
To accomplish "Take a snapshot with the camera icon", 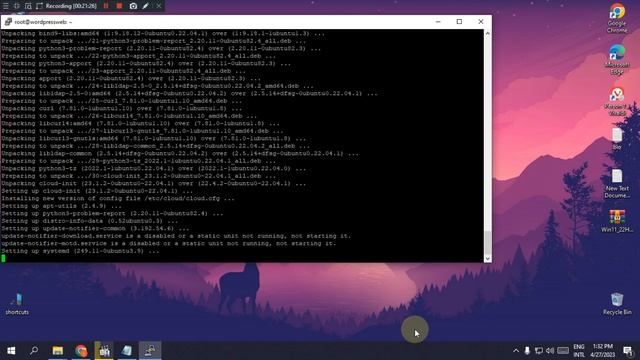I will pos(133,6).
